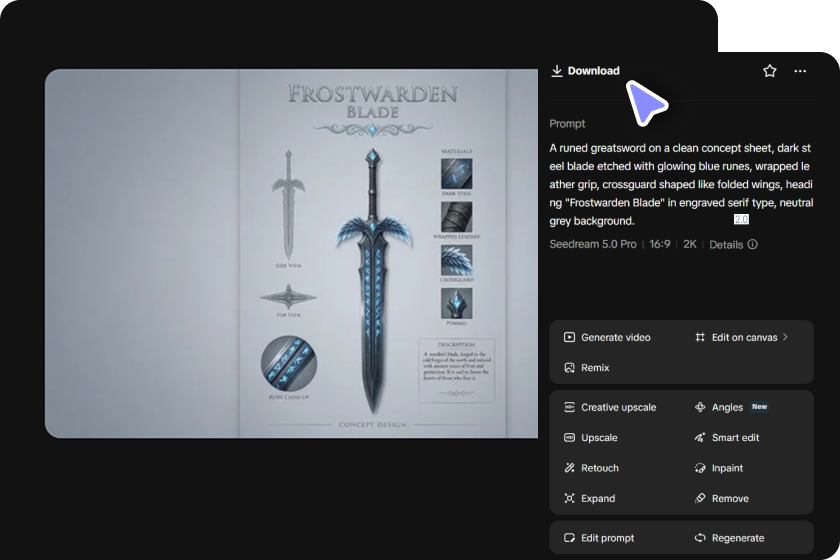The image size is (840, 560).
Task: Click the Generate video label
Action: (x=616, y=337)
